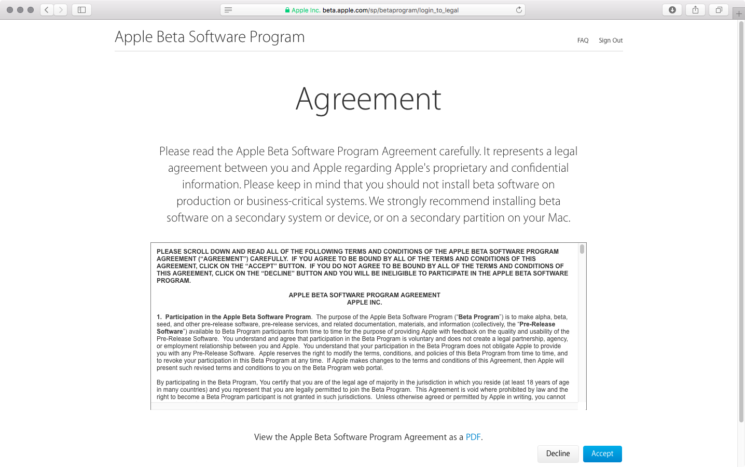
Task: Toggle the Safari sidebar button
Action: coord(82,10)
